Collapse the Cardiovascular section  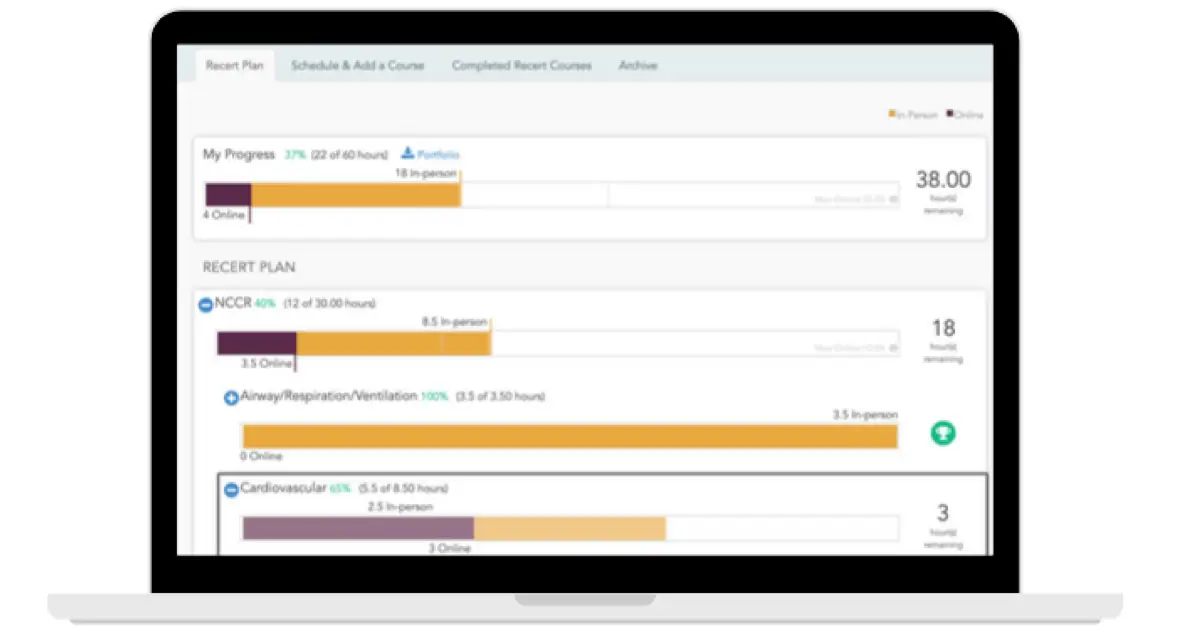click(x=231, y=489)
